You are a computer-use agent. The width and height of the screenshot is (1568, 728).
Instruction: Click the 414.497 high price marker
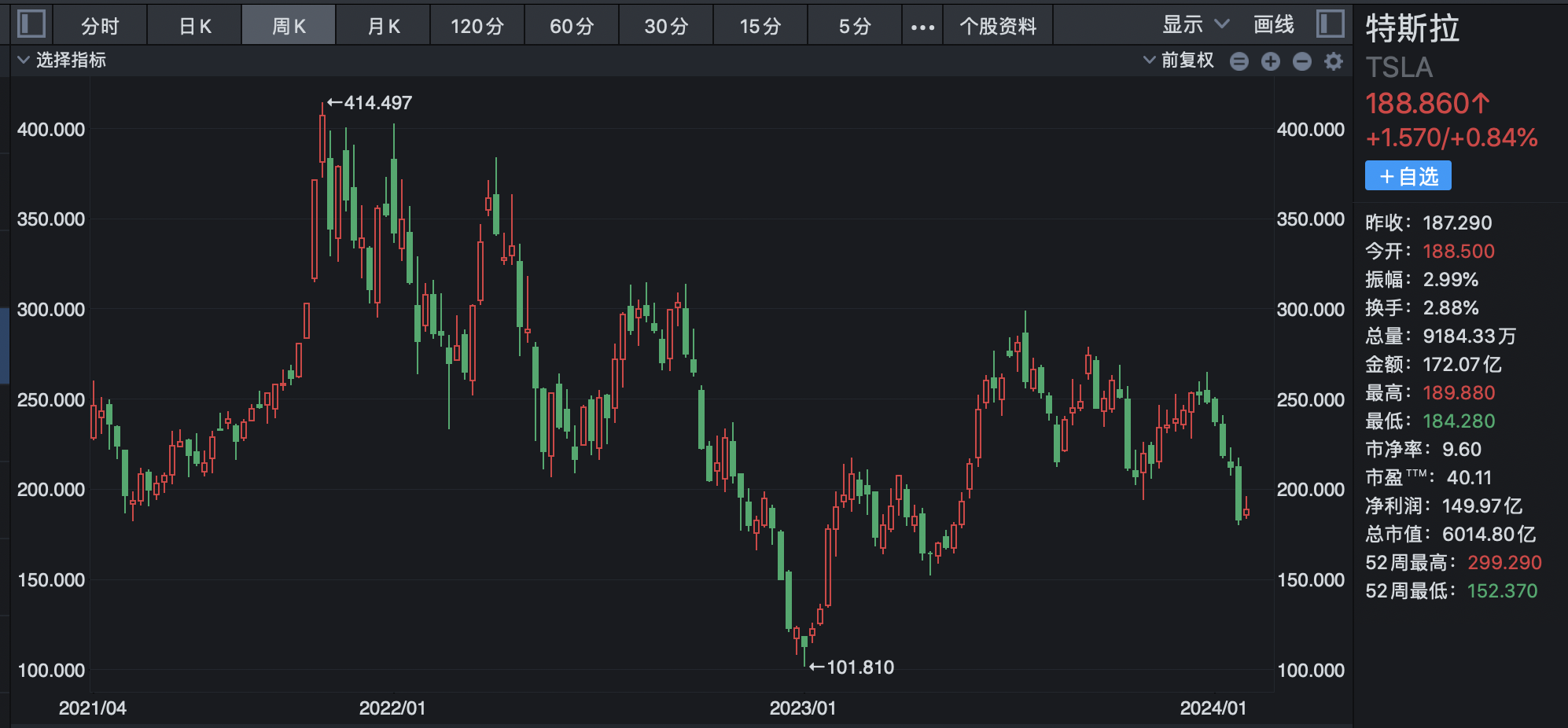click(370, 103)
